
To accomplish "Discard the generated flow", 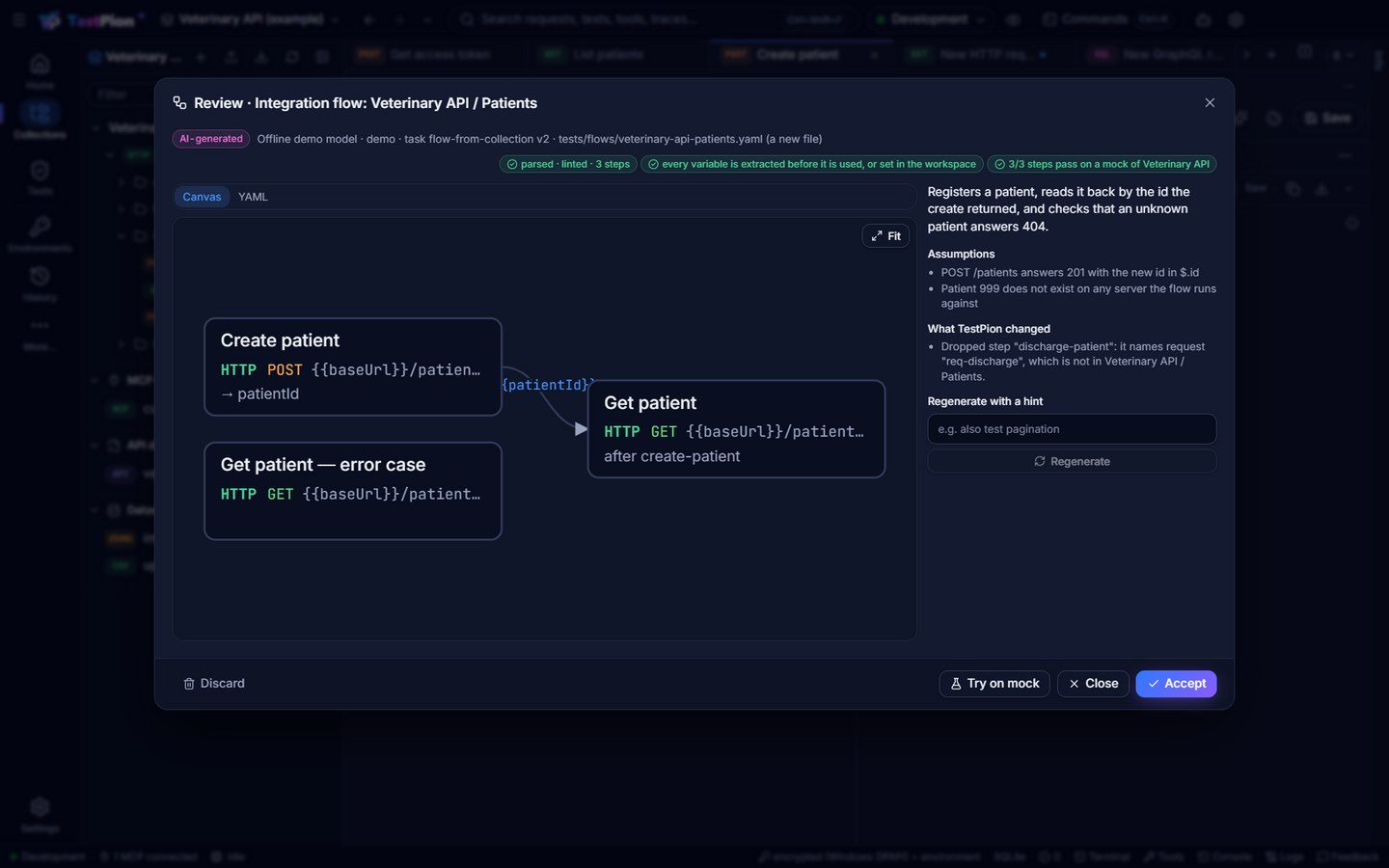I will [x=214, y=684].
